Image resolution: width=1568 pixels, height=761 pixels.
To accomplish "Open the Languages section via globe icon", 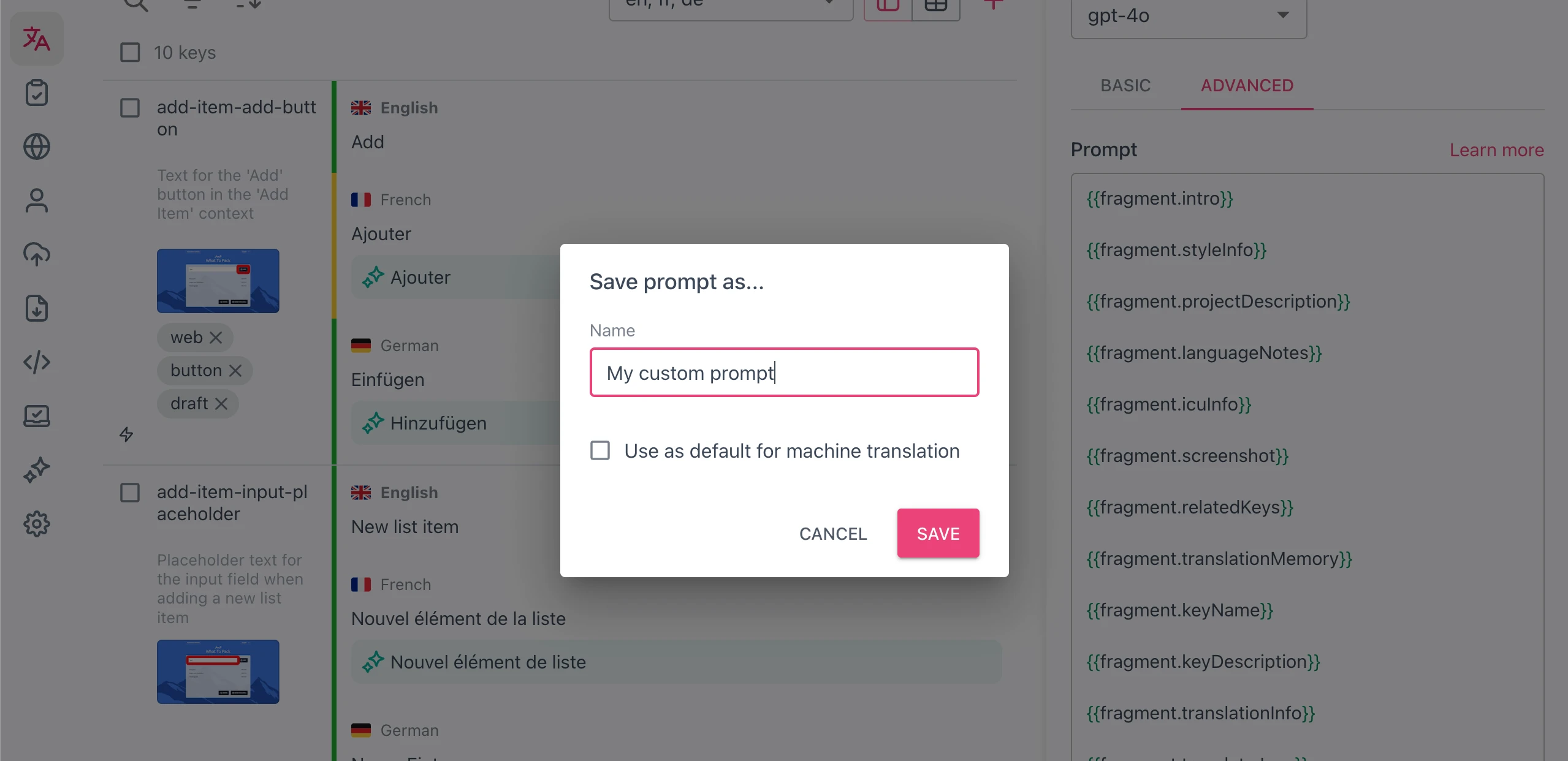I will click(36, 146).
